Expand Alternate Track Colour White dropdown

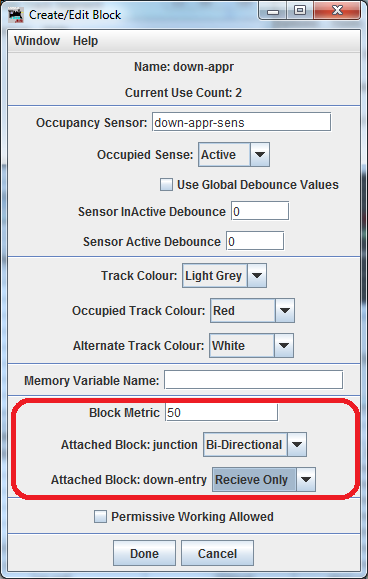click(x=251, y=345)
